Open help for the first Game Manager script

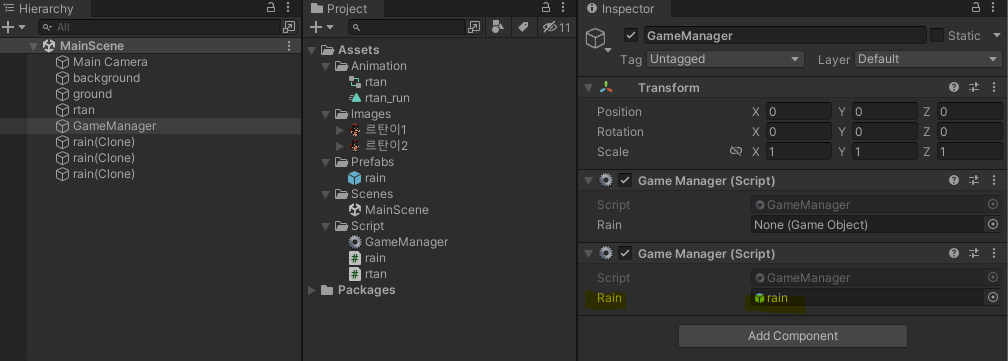954,180
